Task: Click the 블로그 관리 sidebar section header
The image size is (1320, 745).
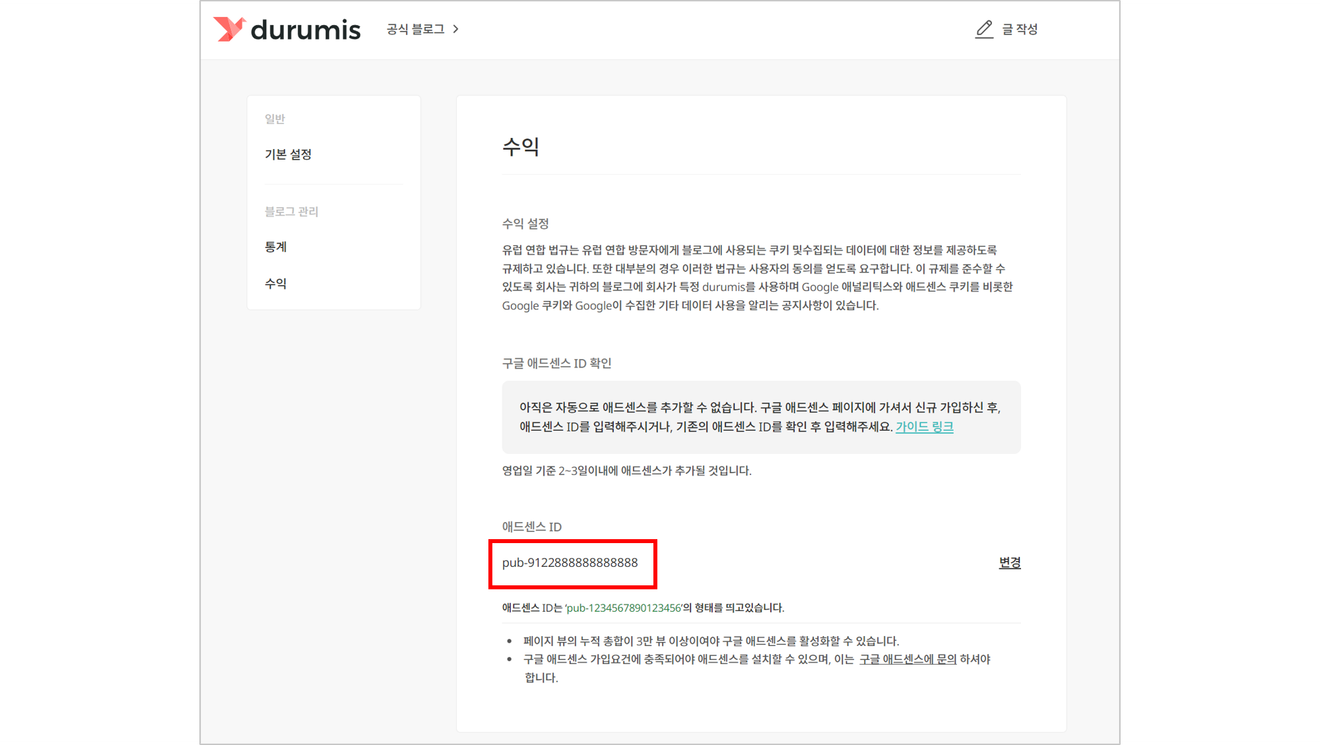Action: (x=291, y=212)
